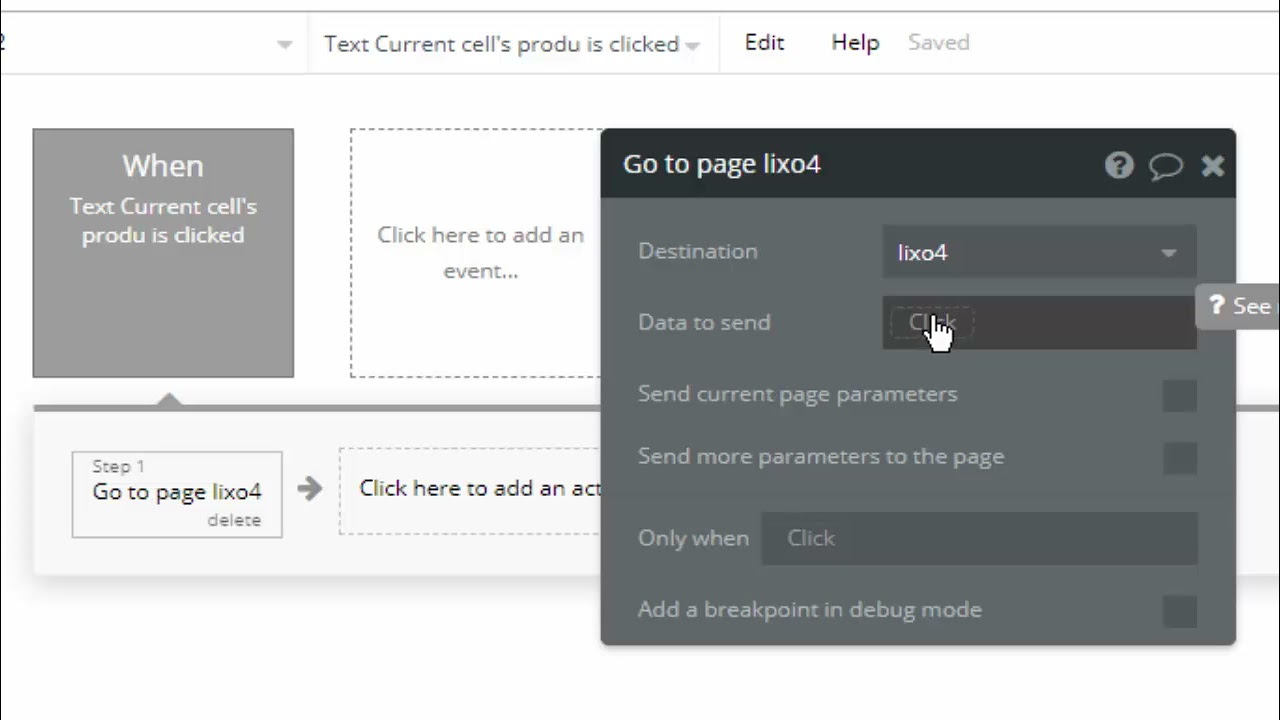Image resolution: width=1280 pixels, height=720 pixels.
Task: Click the Go to page lixo4 panel title
Action: [x=722, y=164]
